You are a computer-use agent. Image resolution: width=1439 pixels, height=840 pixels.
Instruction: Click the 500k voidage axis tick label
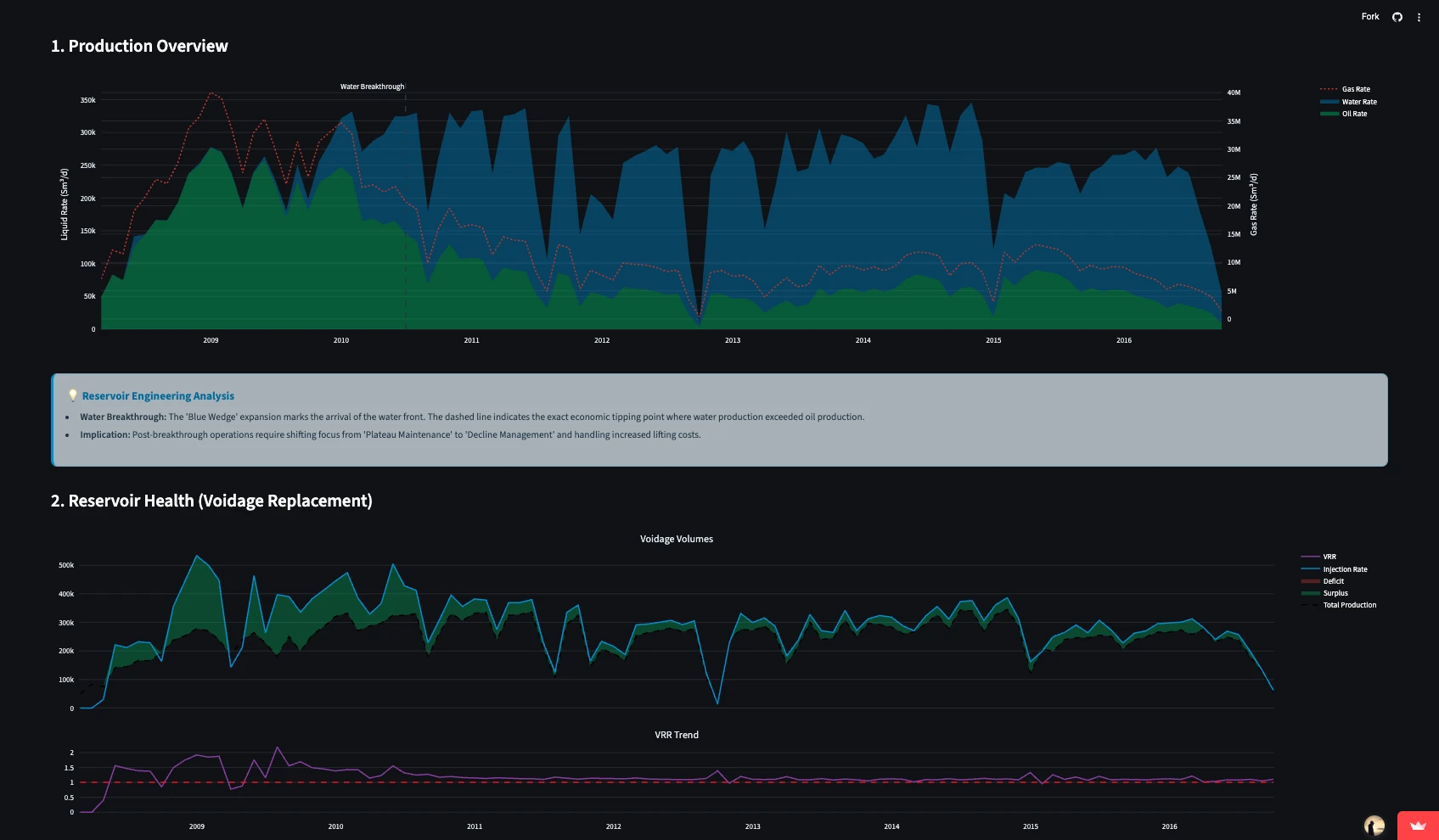pos(66,565)
